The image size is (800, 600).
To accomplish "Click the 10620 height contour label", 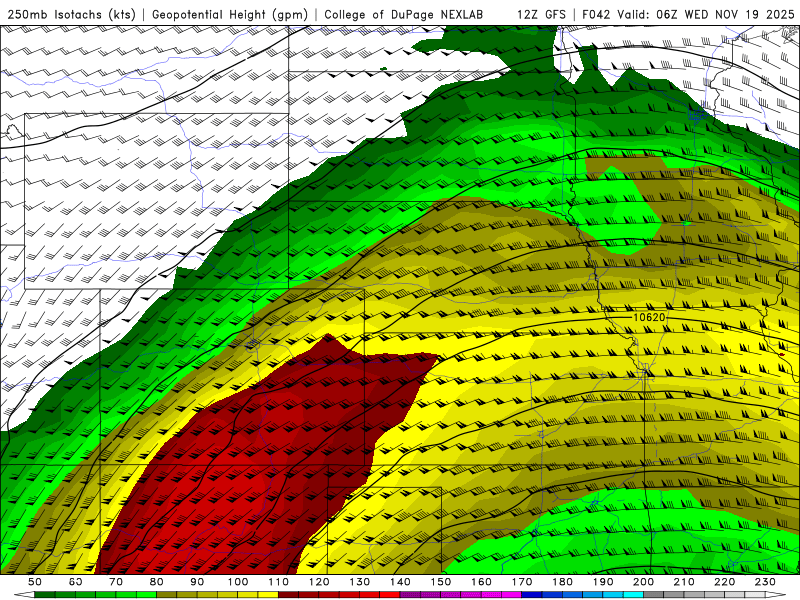I will click(x=649, y=317).
